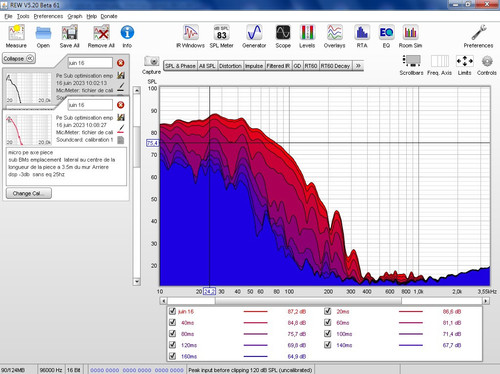Open the Preferences menu

pyautogui.click(x=48, y=16)
